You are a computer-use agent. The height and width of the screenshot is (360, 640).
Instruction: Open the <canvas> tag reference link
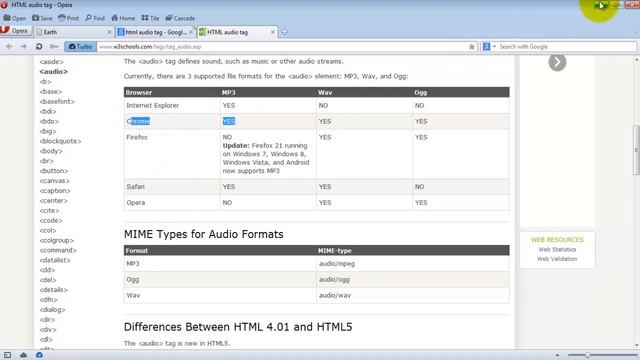tap(55, 180)
